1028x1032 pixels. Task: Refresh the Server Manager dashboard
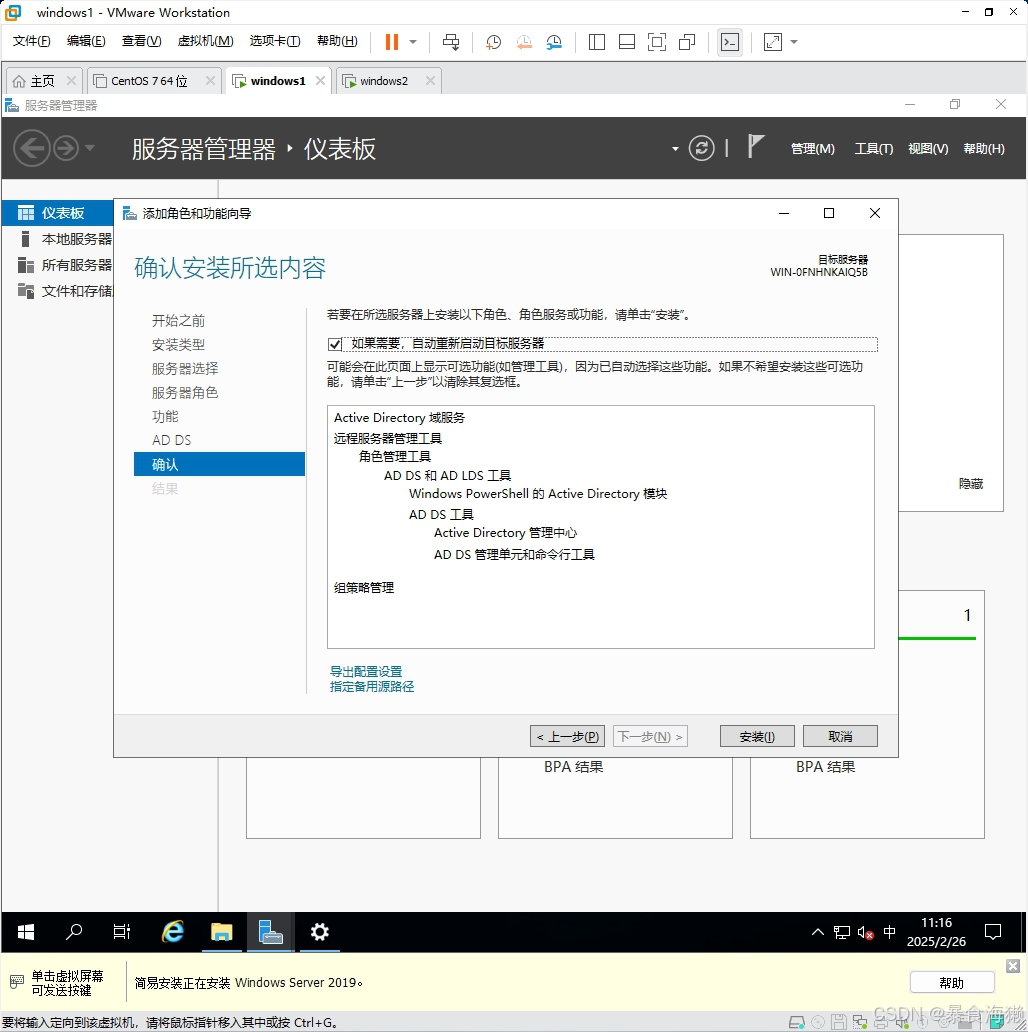pyautogui.click(x=702, y=148)
